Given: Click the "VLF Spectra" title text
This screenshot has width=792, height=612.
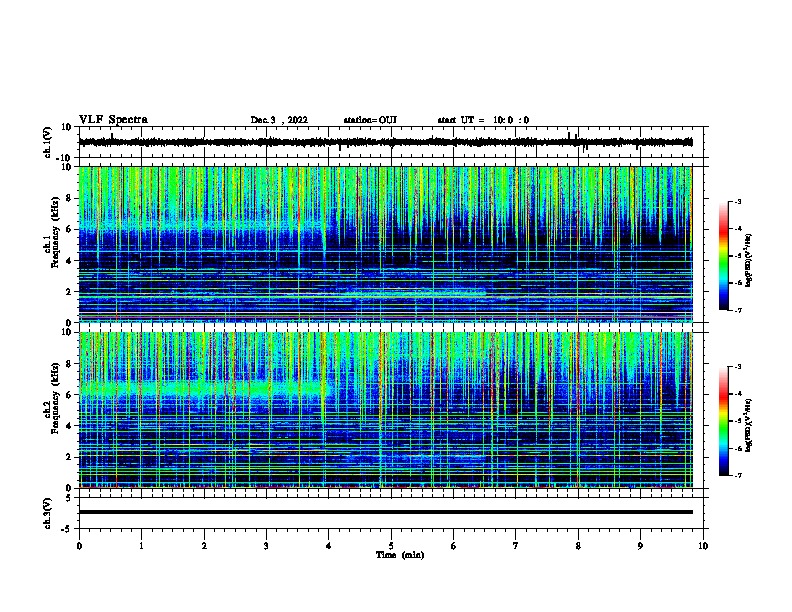Looking at the screenshot, I should click(x=113, y=119).
